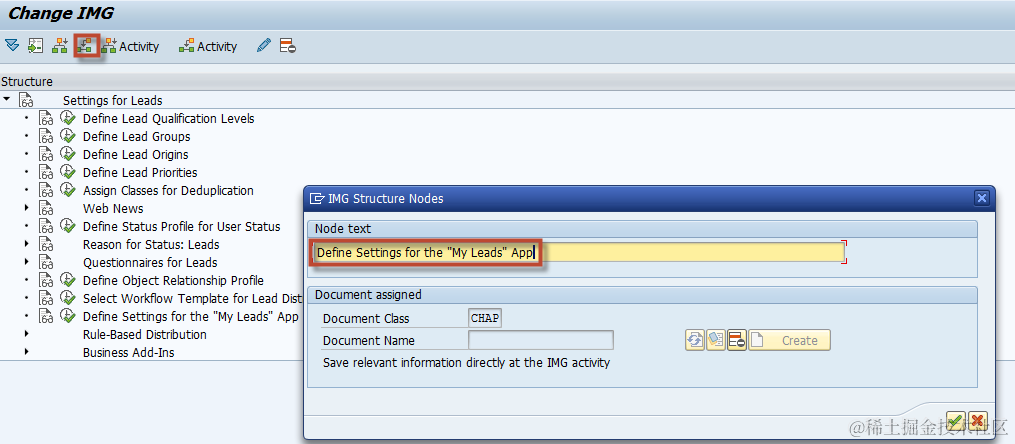Select the Rule-Based Distribution row text
1015x444 pixels.
coord(145,335)
